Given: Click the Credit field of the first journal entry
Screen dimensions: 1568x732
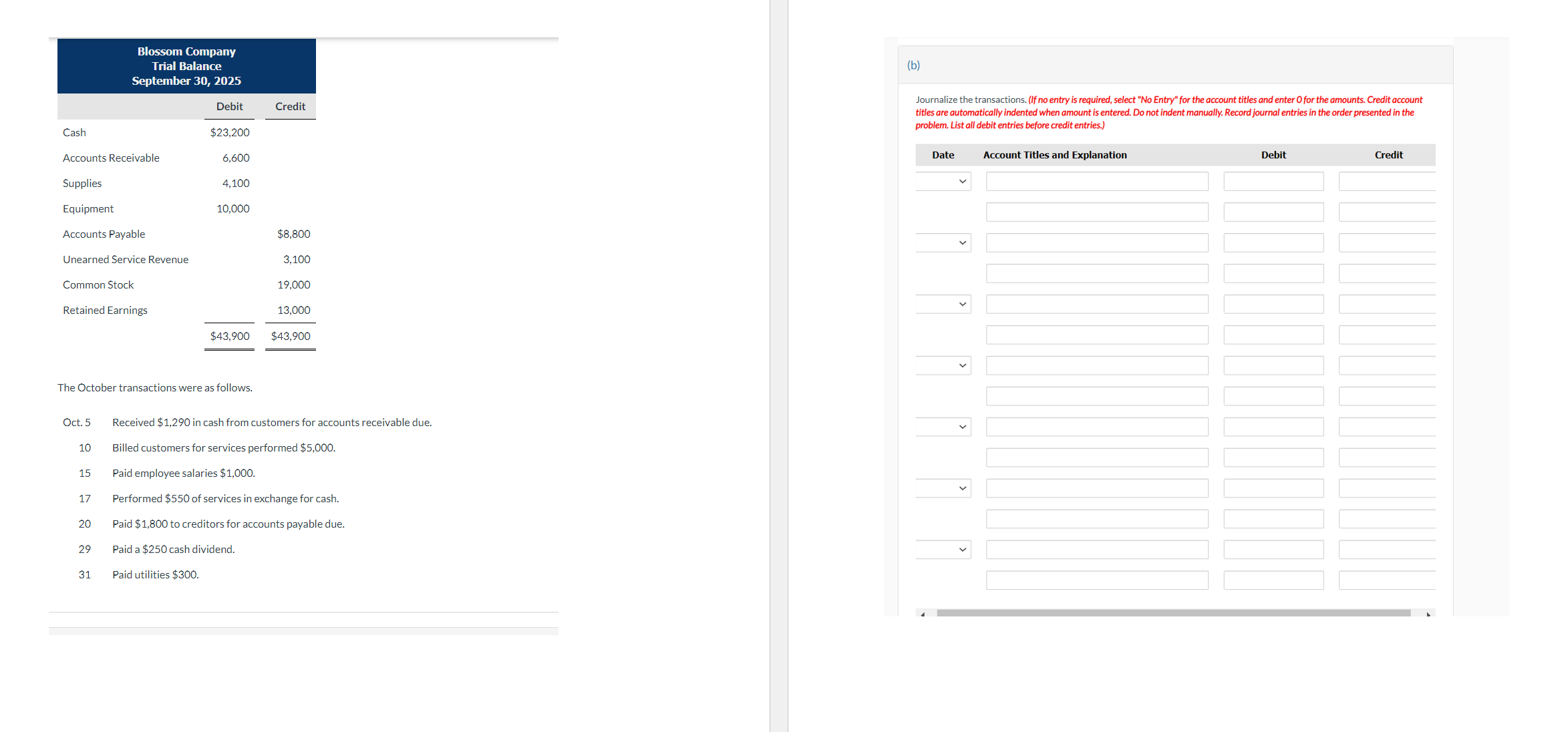Looking at the screenshot, I should [x=1387, y=180].
